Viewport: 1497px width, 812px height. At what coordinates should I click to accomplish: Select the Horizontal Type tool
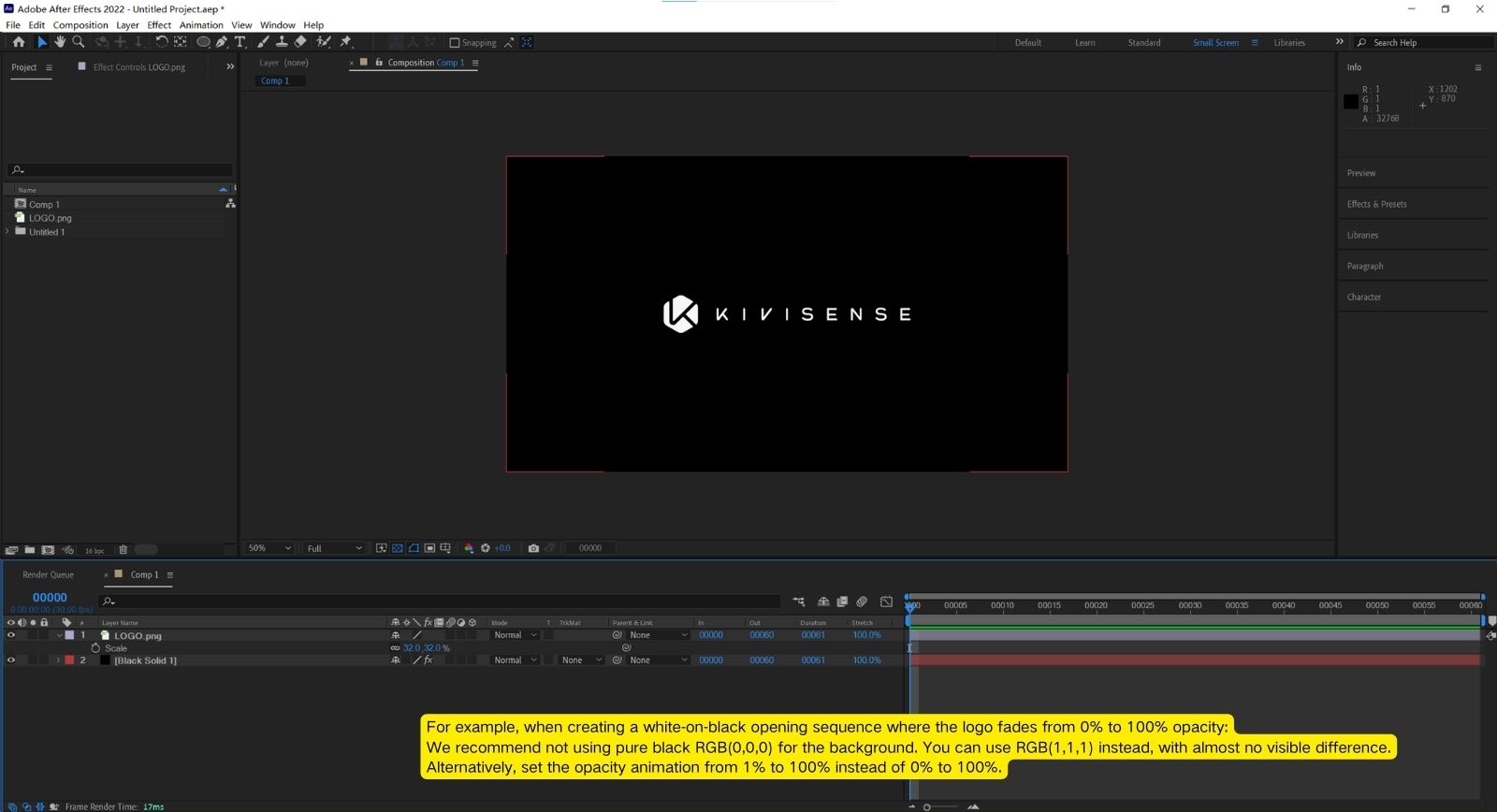(x=240, y=42)
